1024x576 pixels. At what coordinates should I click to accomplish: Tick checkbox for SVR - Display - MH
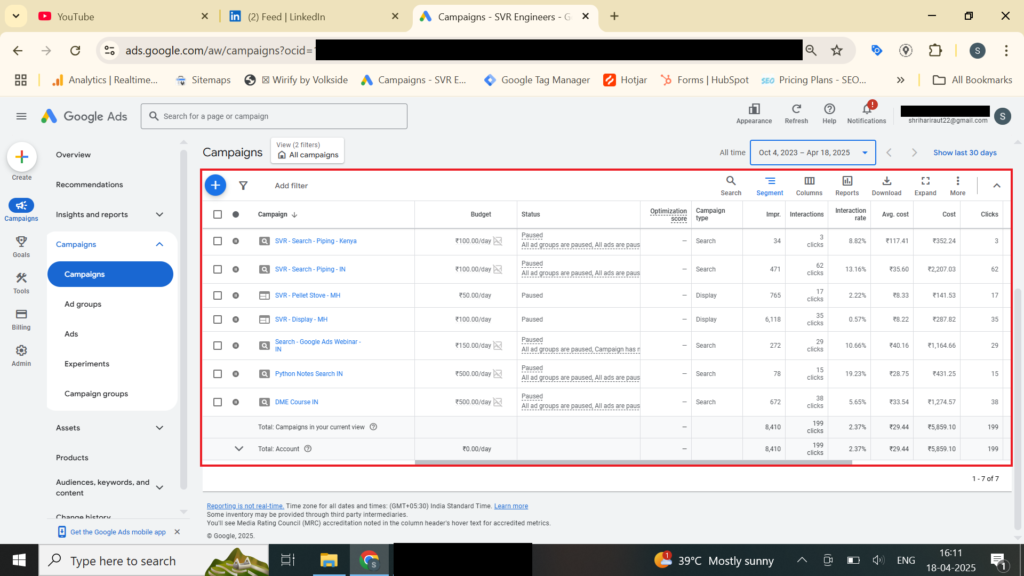pos(218,319)
